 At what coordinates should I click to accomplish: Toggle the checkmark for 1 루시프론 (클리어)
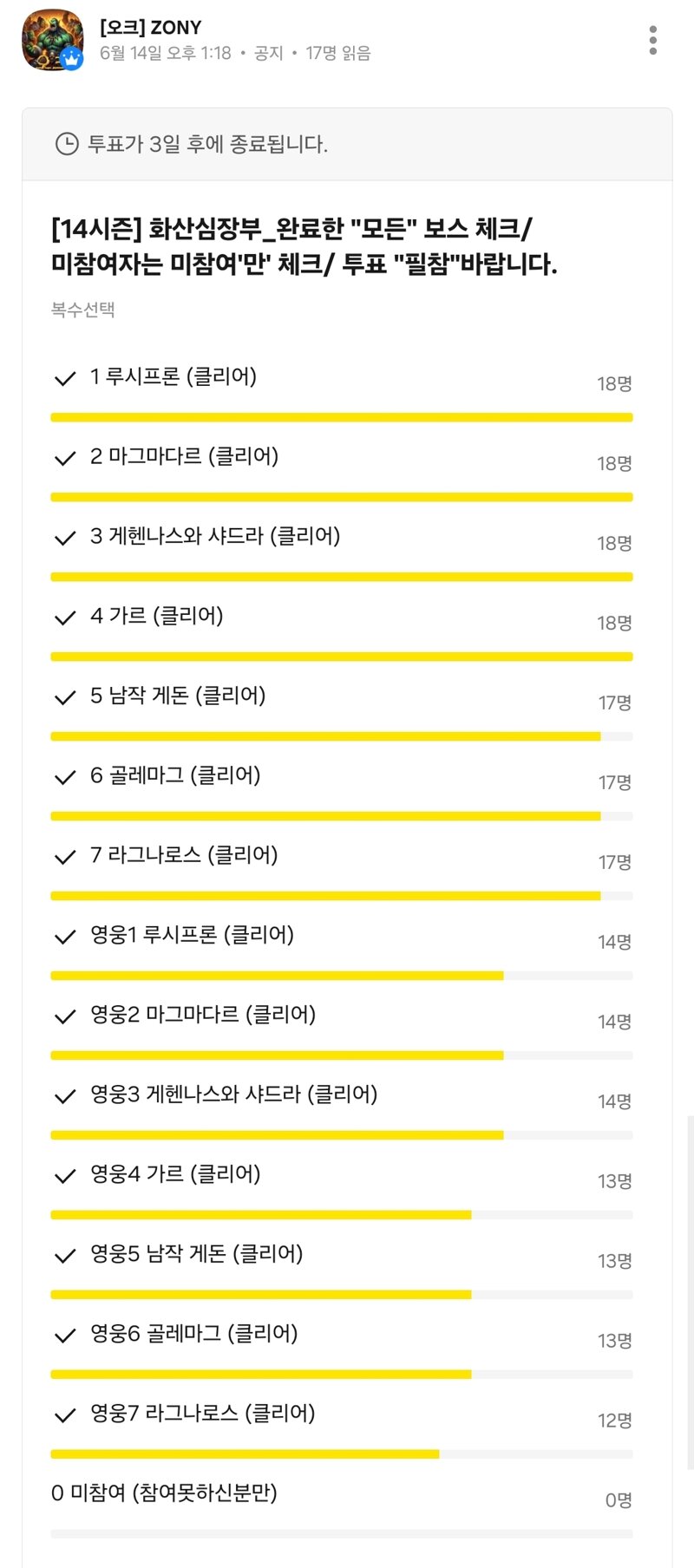pos(65,379)
